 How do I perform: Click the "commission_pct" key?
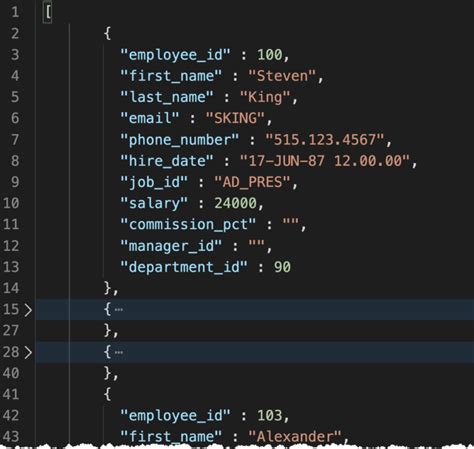point(188,225)
